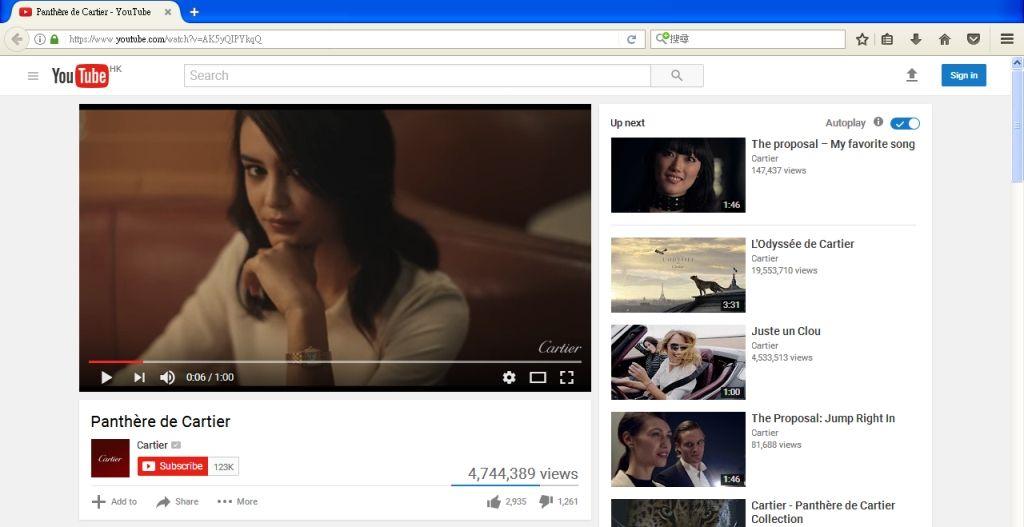Click the Add to plus icon
The image size is (1024, 527).
tap(98, 502)
